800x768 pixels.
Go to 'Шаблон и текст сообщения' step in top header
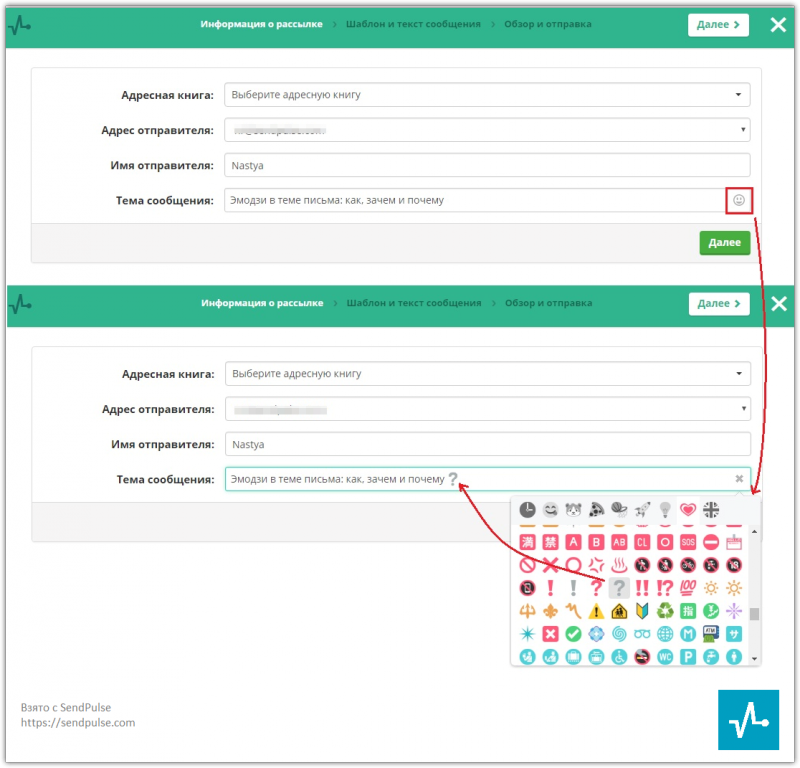[413, 24]
